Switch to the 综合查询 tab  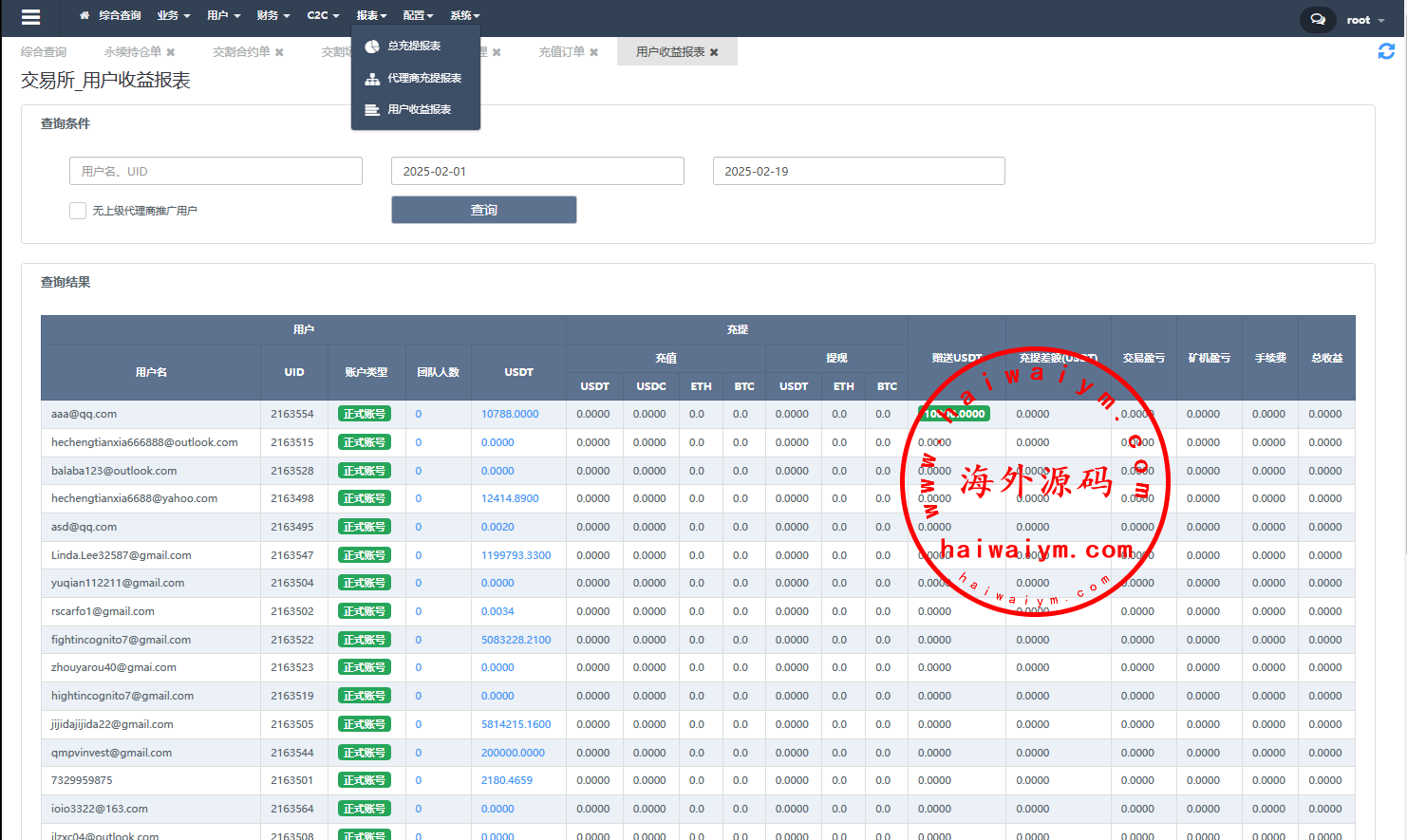[44, 52]
